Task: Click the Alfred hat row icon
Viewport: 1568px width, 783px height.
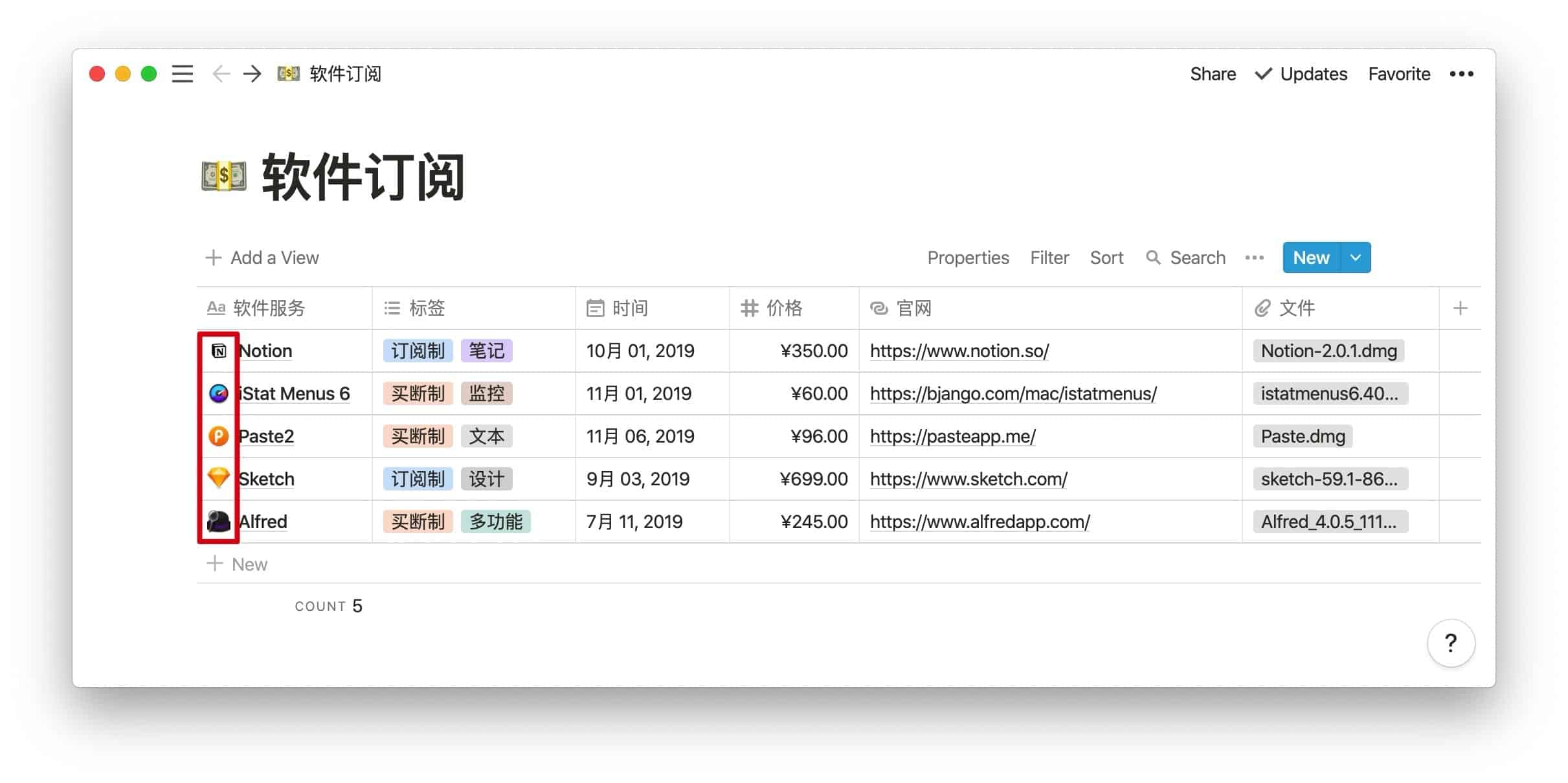Action: click(x=219, y=521)
